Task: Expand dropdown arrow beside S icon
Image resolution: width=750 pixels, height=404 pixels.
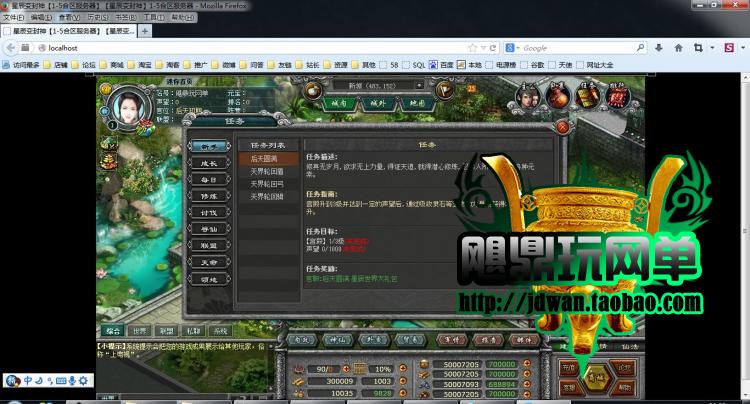Action: [743, 48]
